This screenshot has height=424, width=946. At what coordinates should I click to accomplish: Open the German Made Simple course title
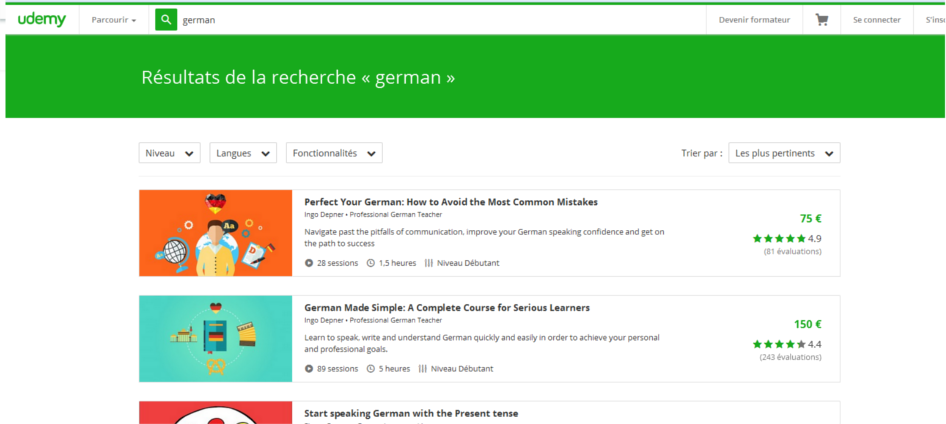pos(447,308)
